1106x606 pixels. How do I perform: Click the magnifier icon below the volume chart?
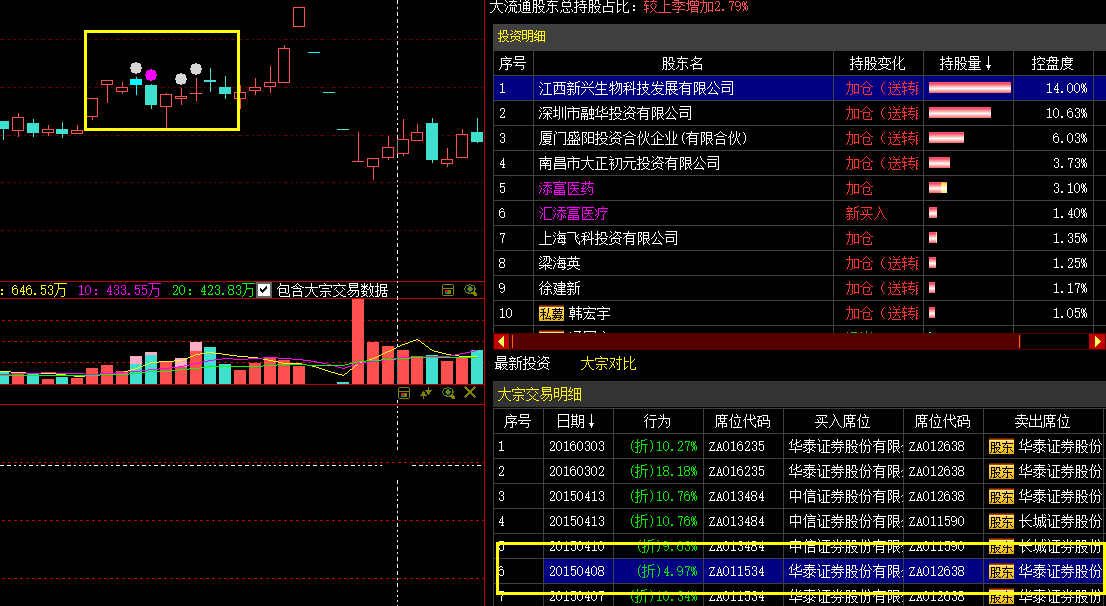click(x=449, y=393)
